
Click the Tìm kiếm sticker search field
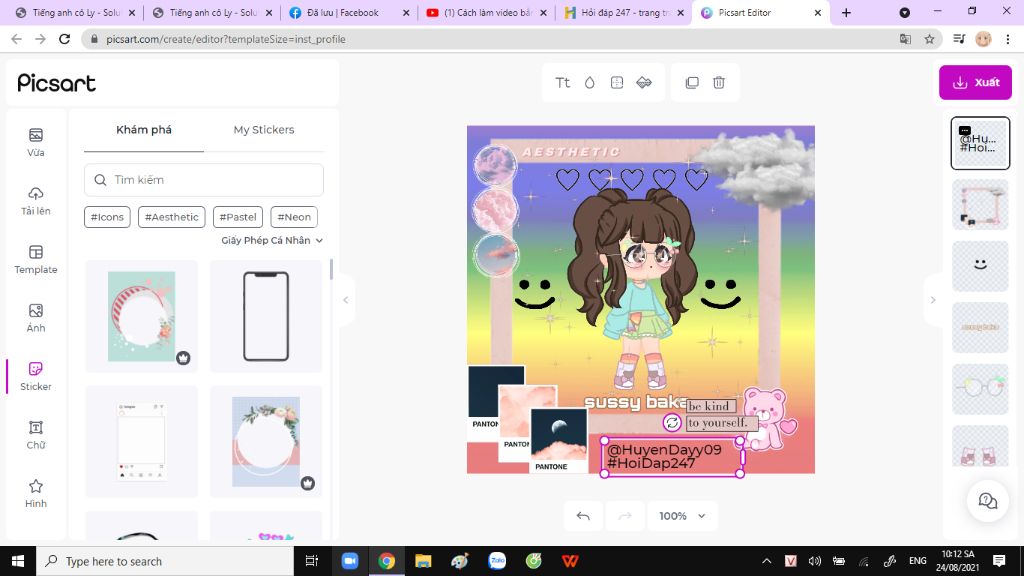coord(204,180)
